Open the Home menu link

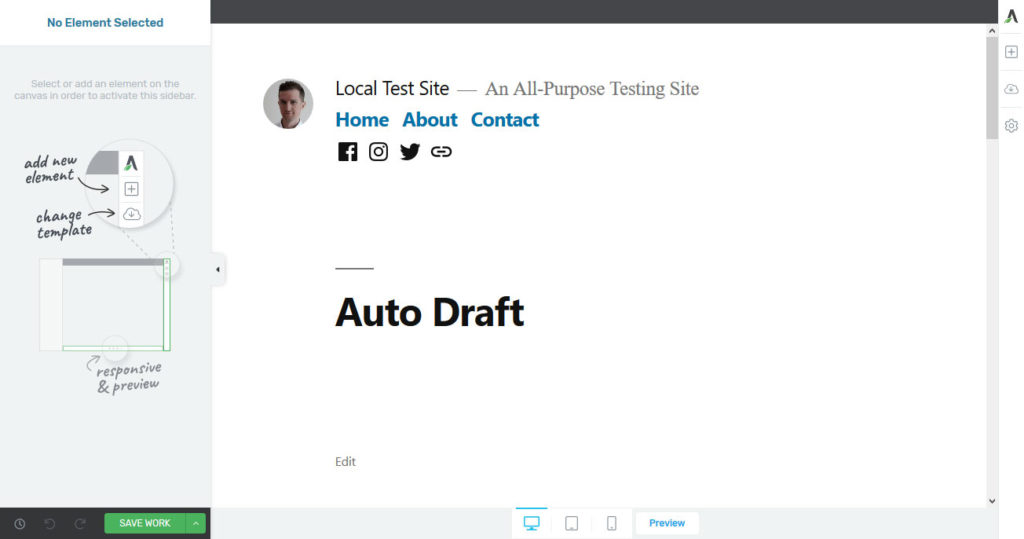(362, 120)
